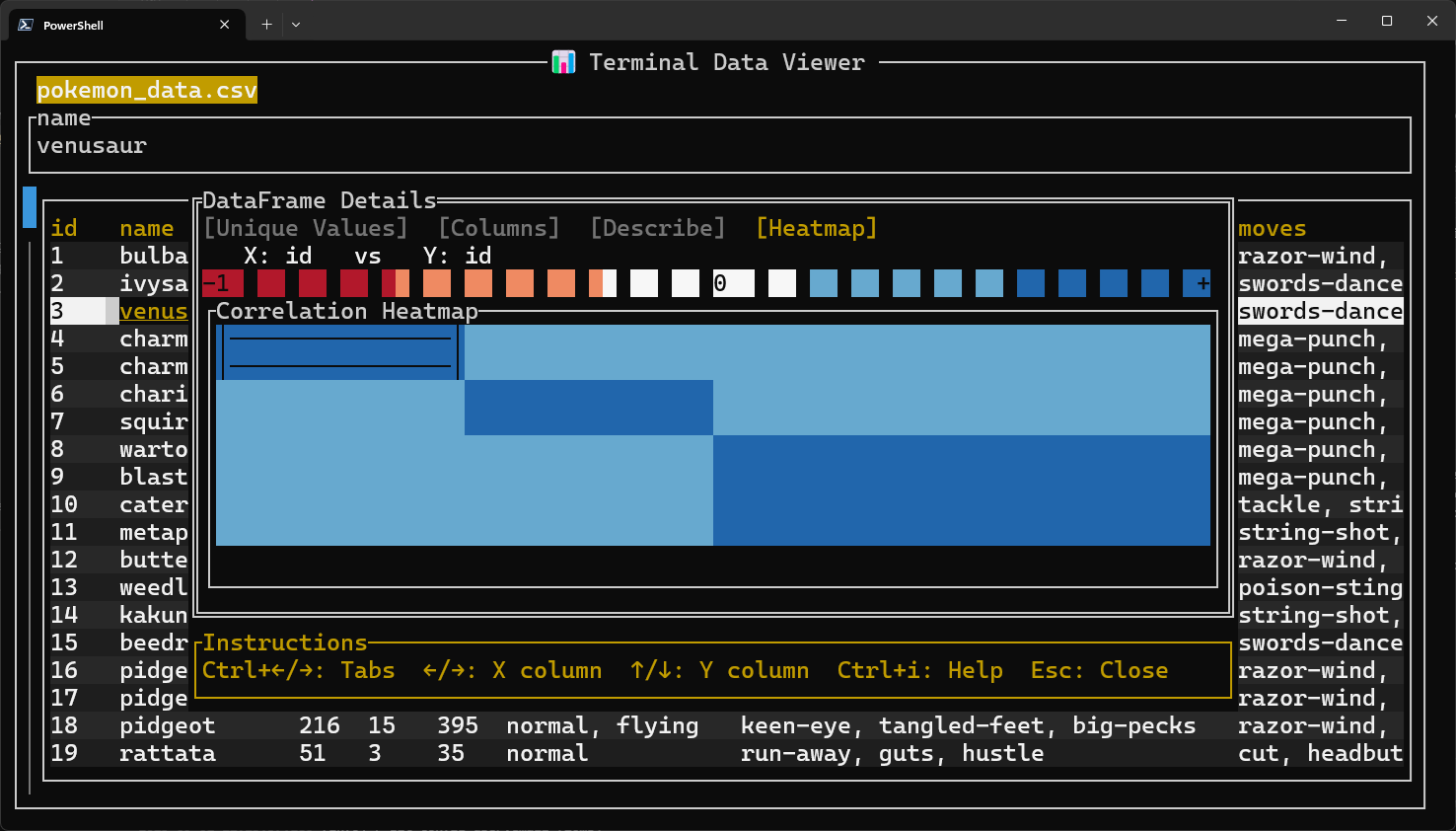Select row 14 kakun name cell
1456x831 pixels.
(x=154, y=615)
